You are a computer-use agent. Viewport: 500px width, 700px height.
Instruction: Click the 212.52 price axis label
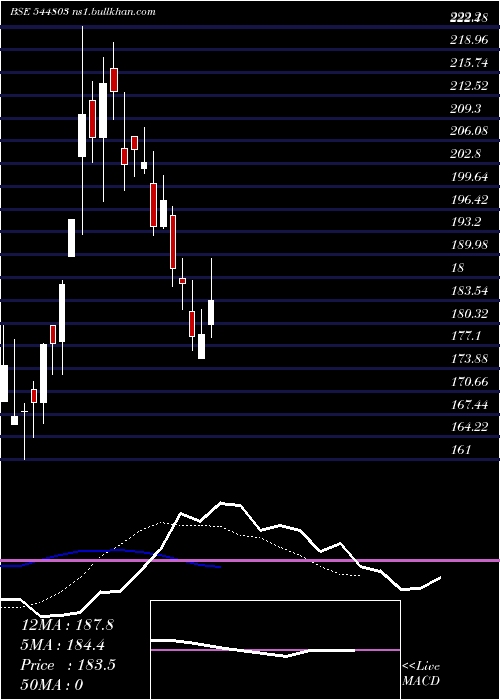click(469, 86)
